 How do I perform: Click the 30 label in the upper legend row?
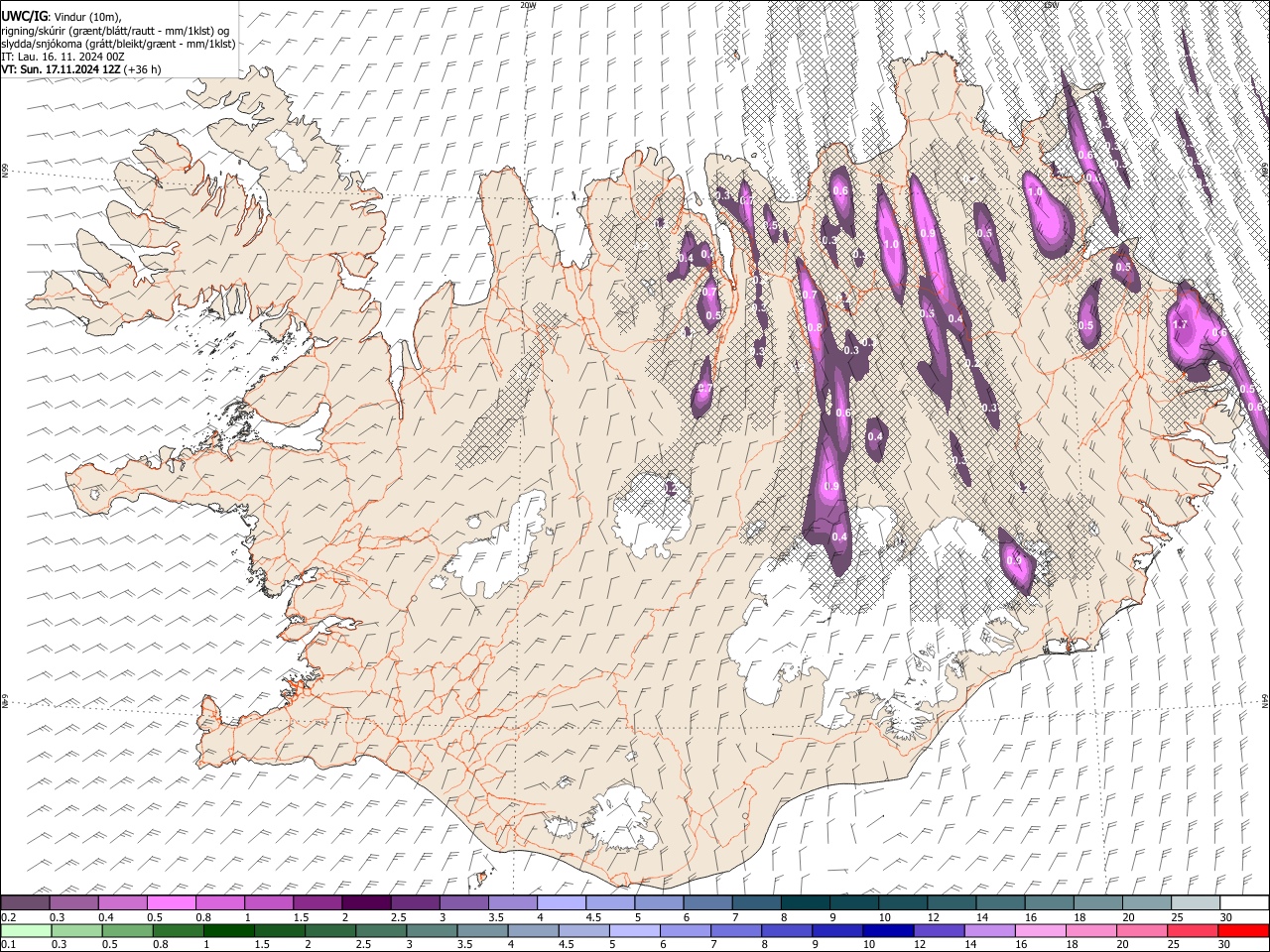(x=1226, y=917)
